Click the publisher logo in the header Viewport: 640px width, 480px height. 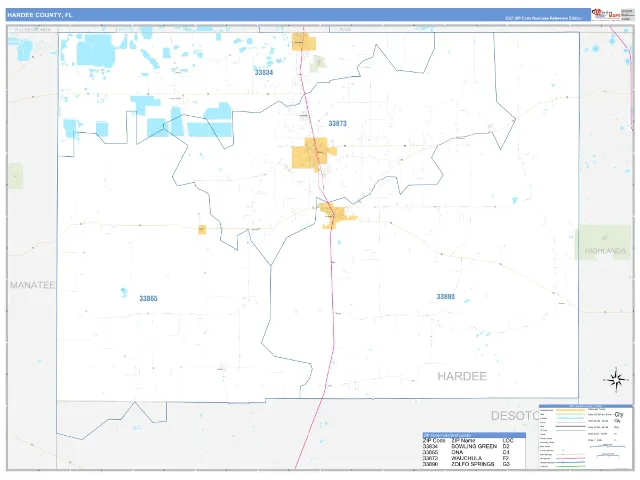[606, 14]
